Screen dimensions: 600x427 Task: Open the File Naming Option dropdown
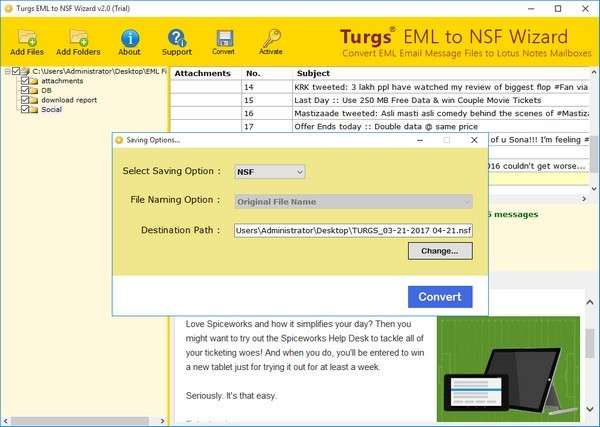tap(353, 202)
